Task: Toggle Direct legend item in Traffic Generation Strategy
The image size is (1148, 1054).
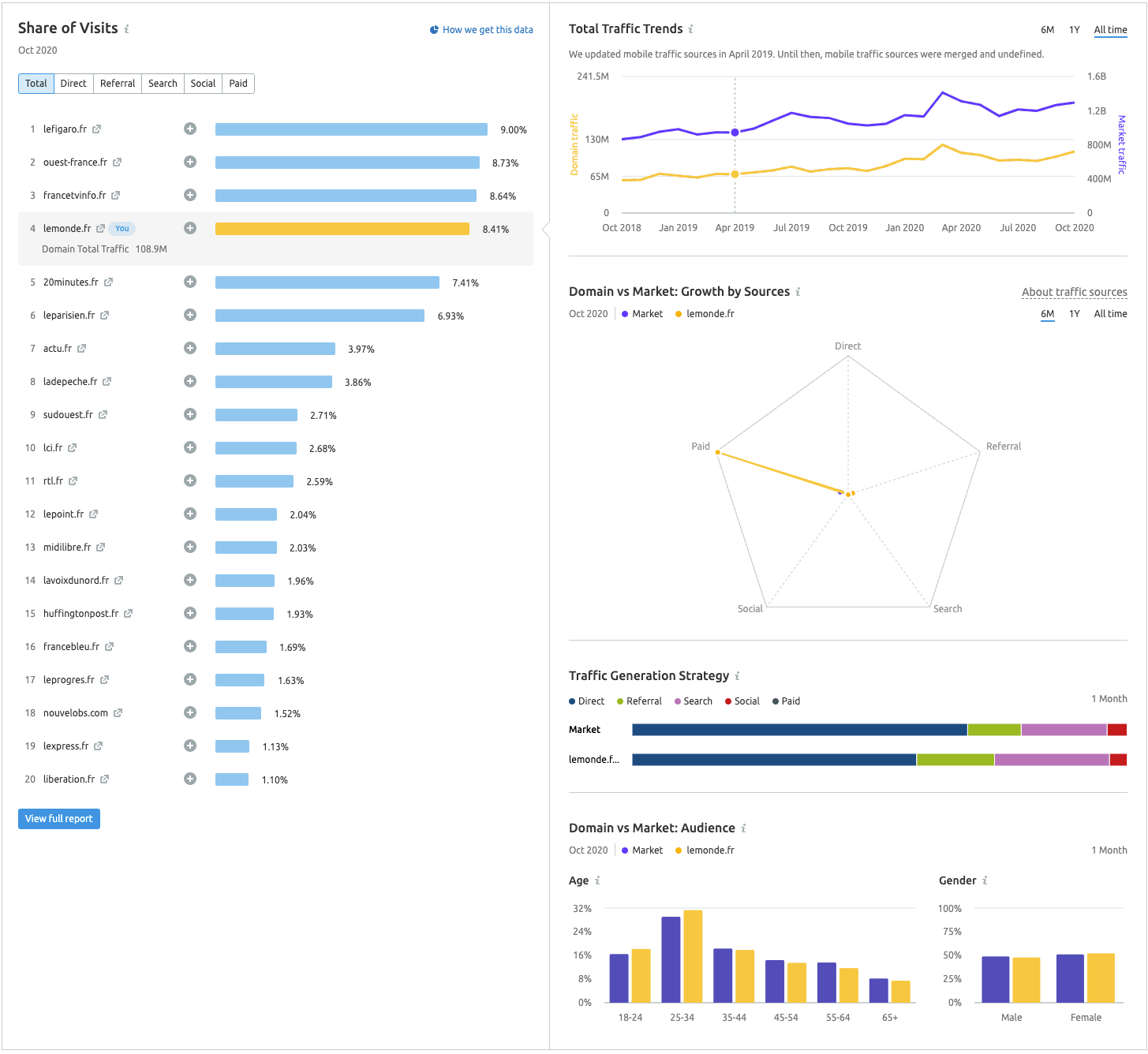Action: pos(586,701)
